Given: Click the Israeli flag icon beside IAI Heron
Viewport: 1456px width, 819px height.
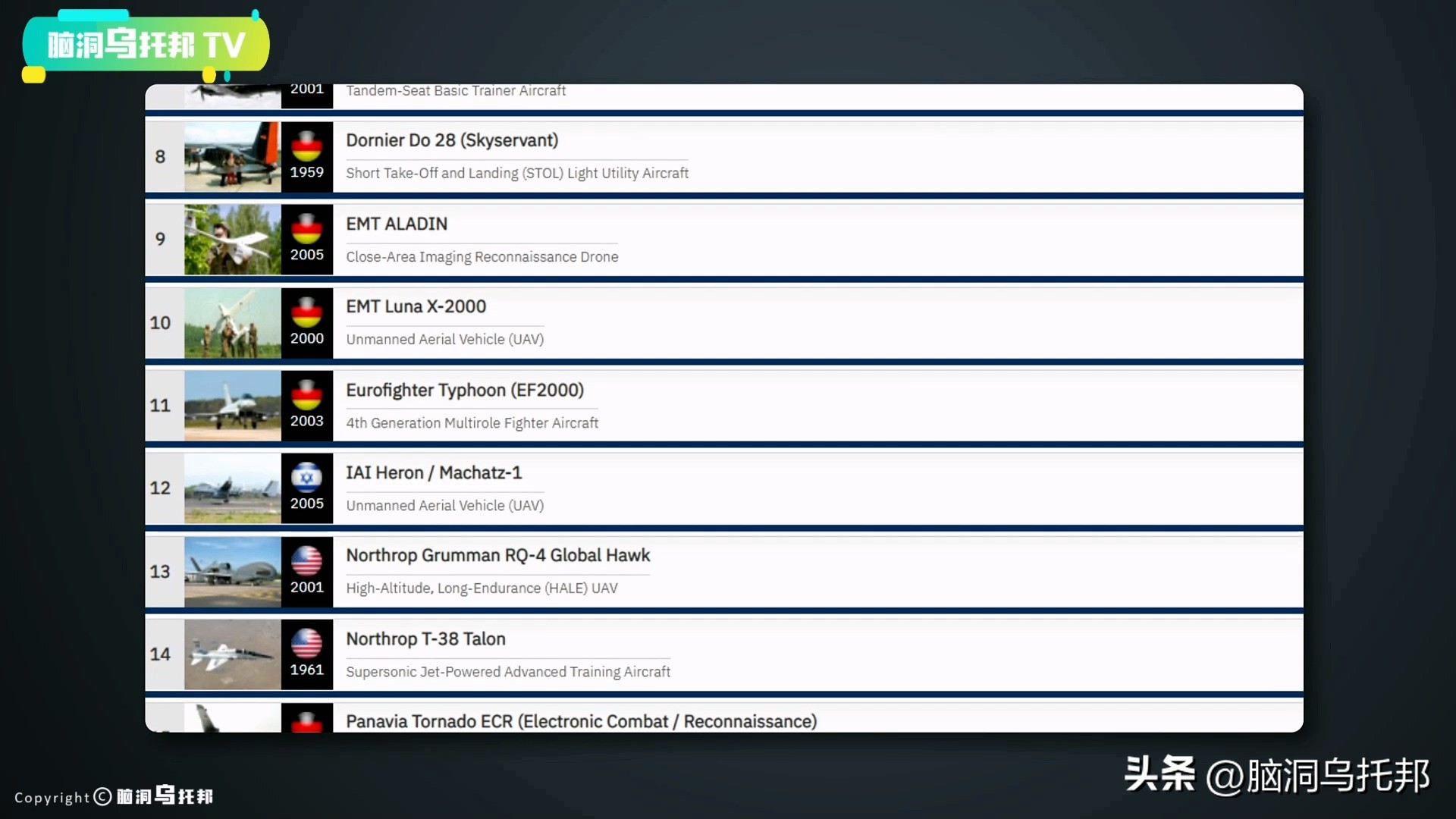Looking at the screenshot, I should tap(306, 477).
